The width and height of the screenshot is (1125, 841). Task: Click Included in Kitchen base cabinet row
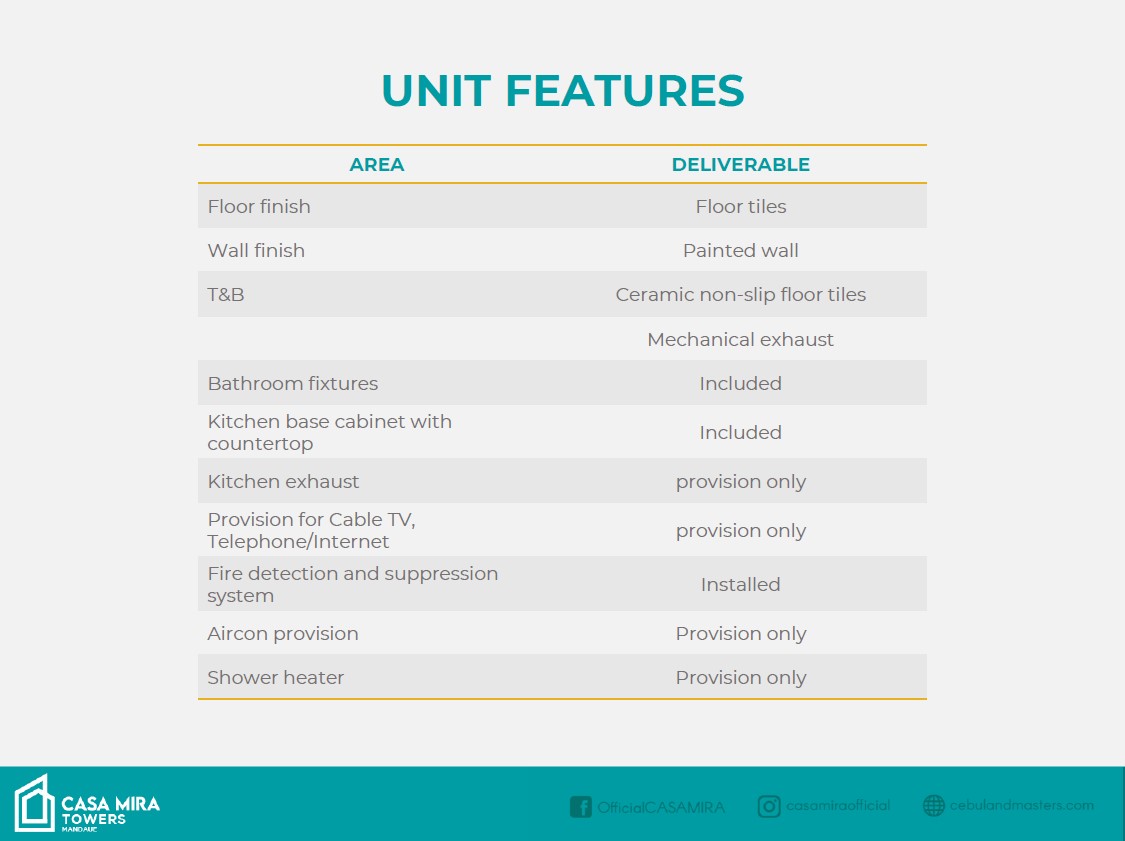pyautogui.click(x=740, y=433)
